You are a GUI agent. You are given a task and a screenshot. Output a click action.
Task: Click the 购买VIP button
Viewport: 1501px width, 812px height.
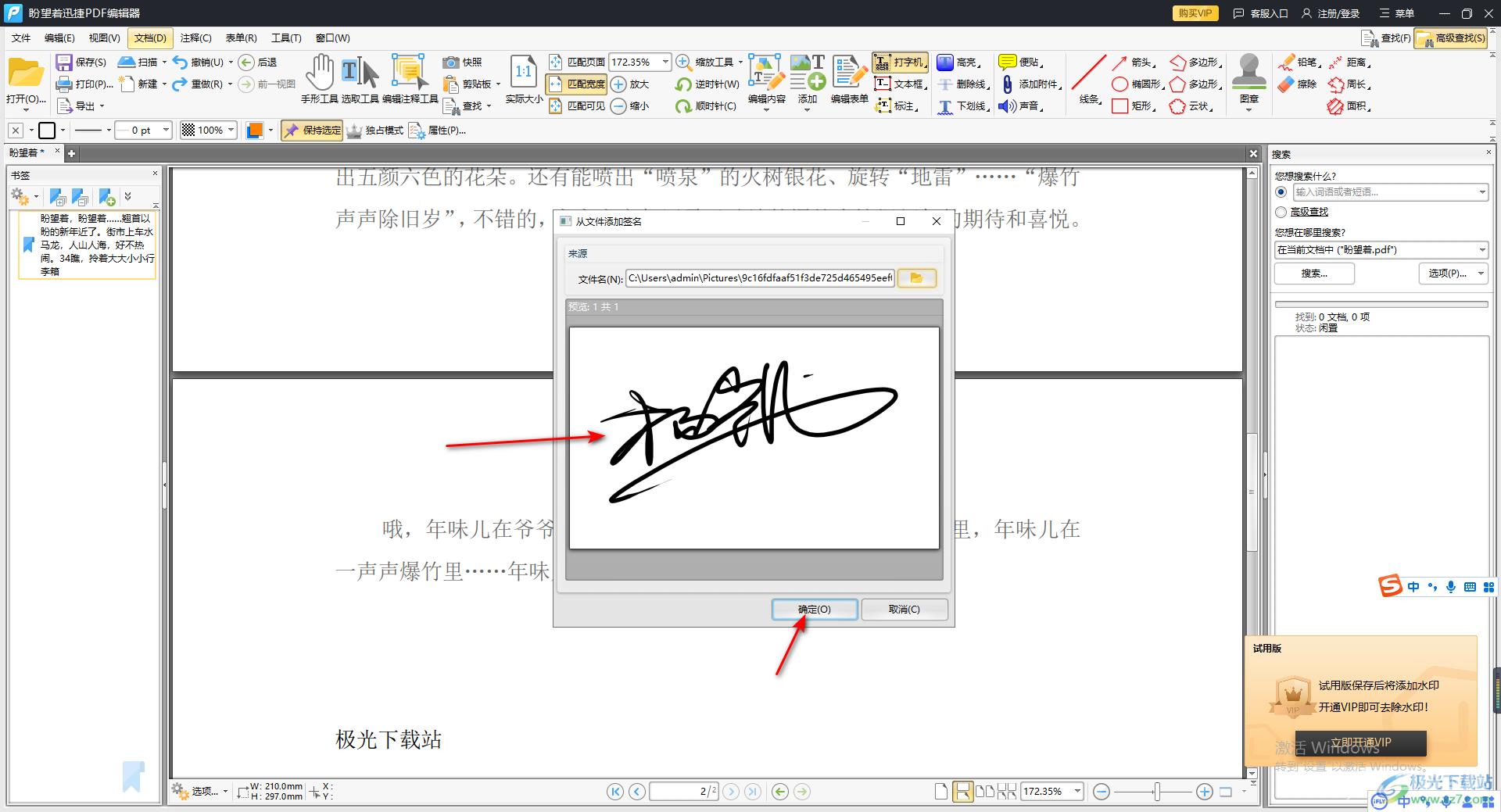(1195, 13)
